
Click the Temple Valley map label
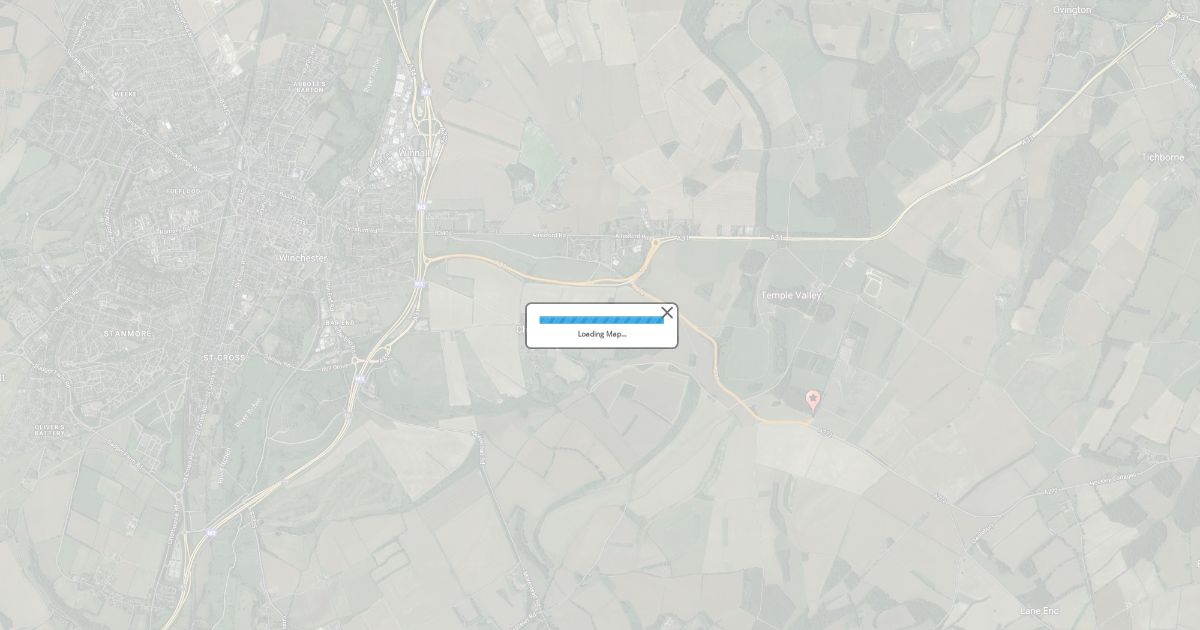791,295
